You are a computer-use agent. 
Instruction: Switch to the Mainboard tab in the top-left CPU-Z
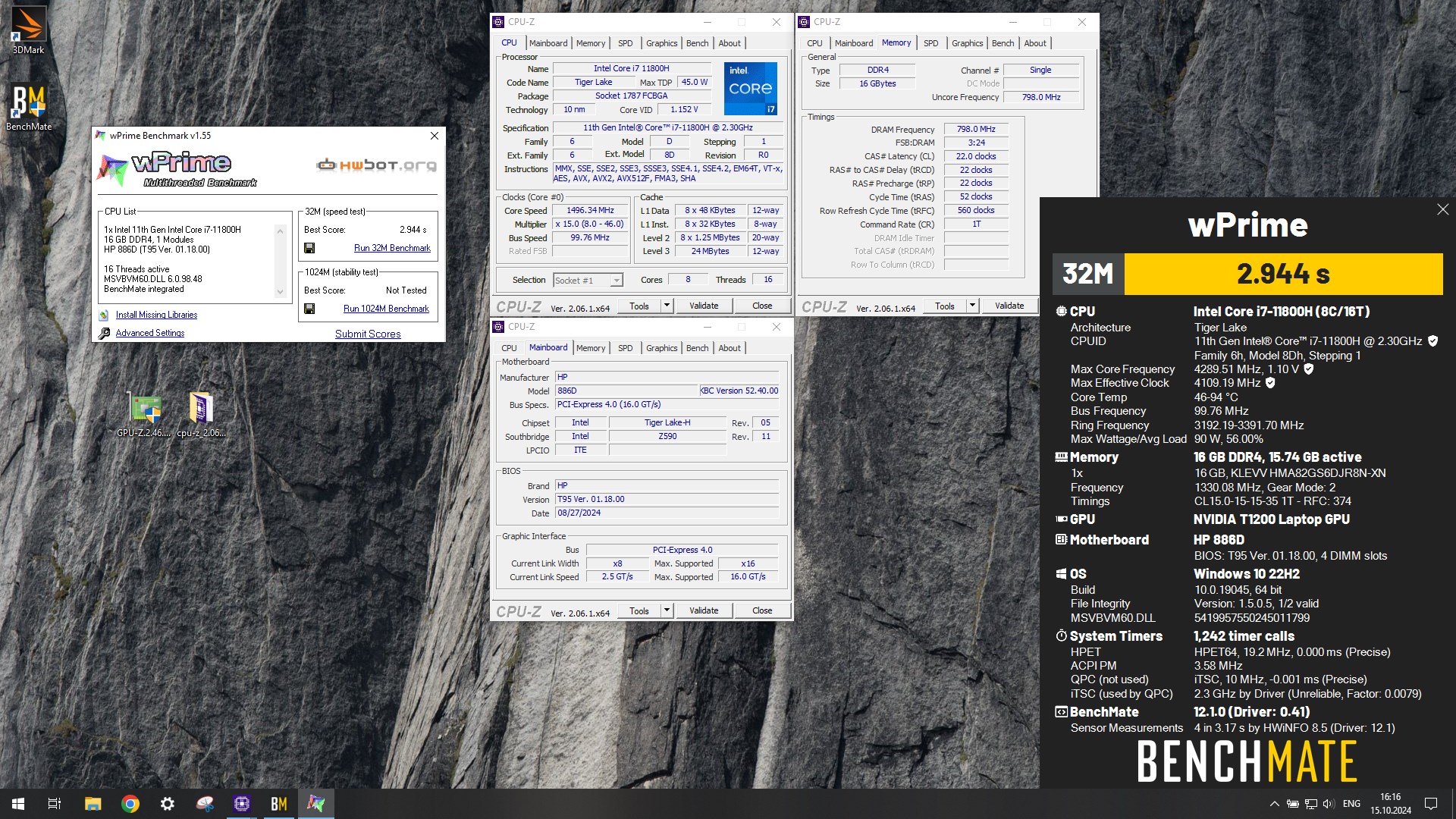point(548,43)
